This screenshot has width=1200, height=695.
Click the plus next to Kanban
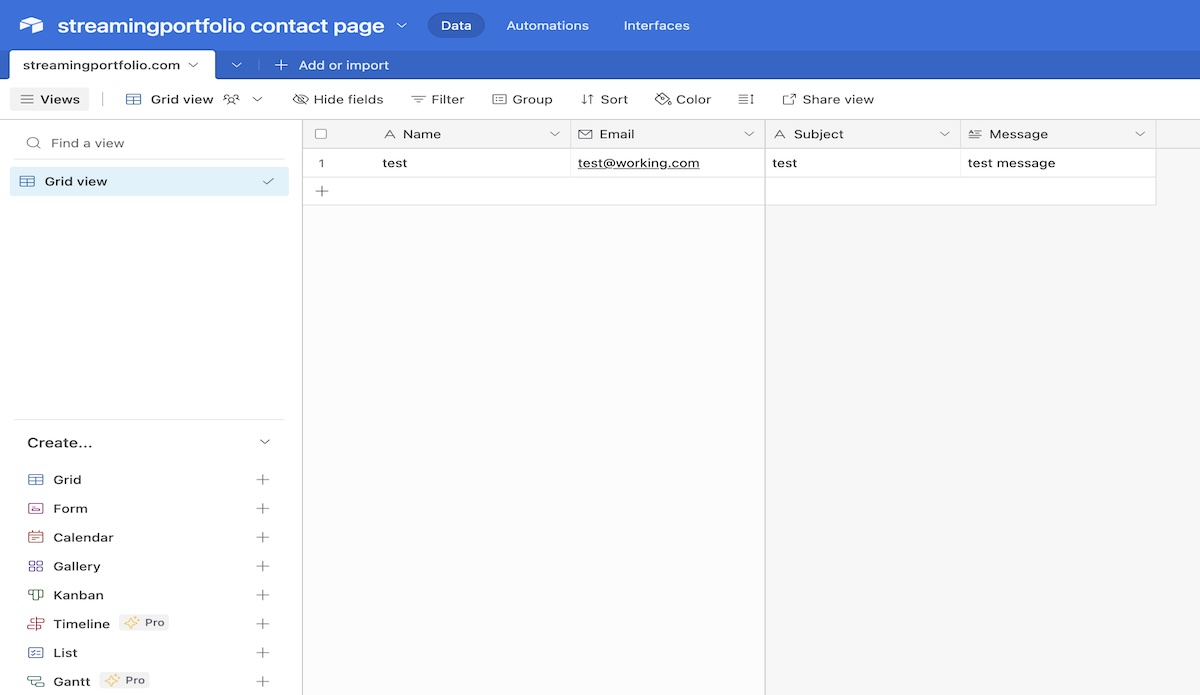point(263,595)
